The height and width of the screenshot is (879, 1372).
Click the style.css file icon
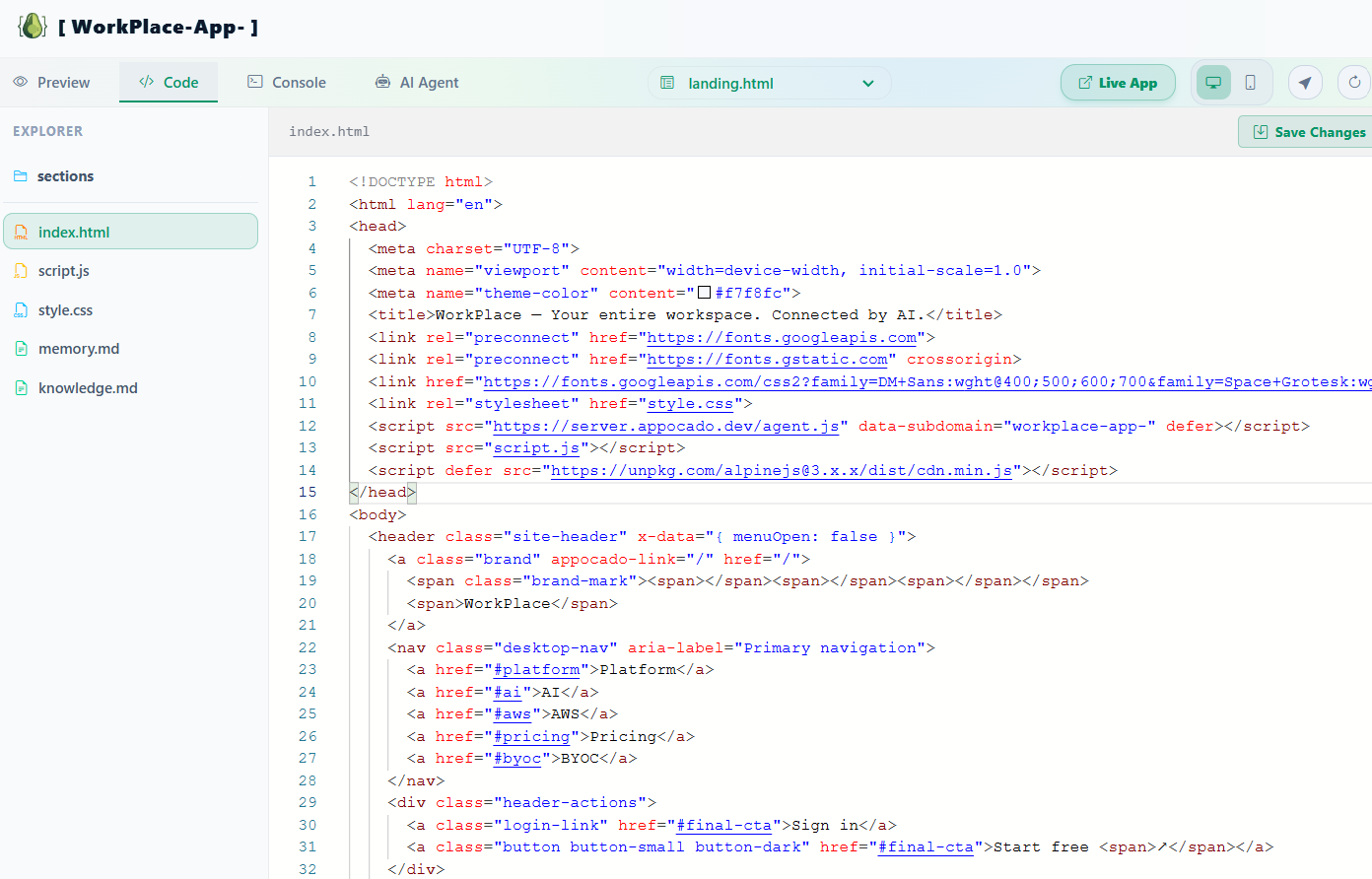coord(21,310)
